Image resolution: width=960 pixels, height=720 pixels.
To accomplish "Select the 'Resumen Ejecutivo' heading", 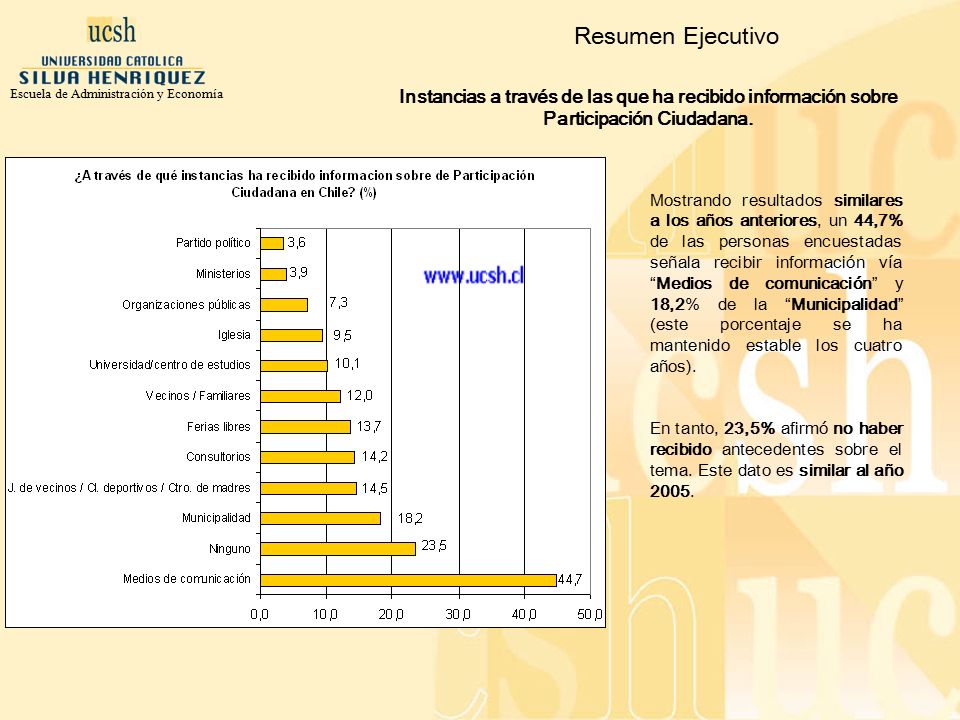I will (x=677, y=36).
